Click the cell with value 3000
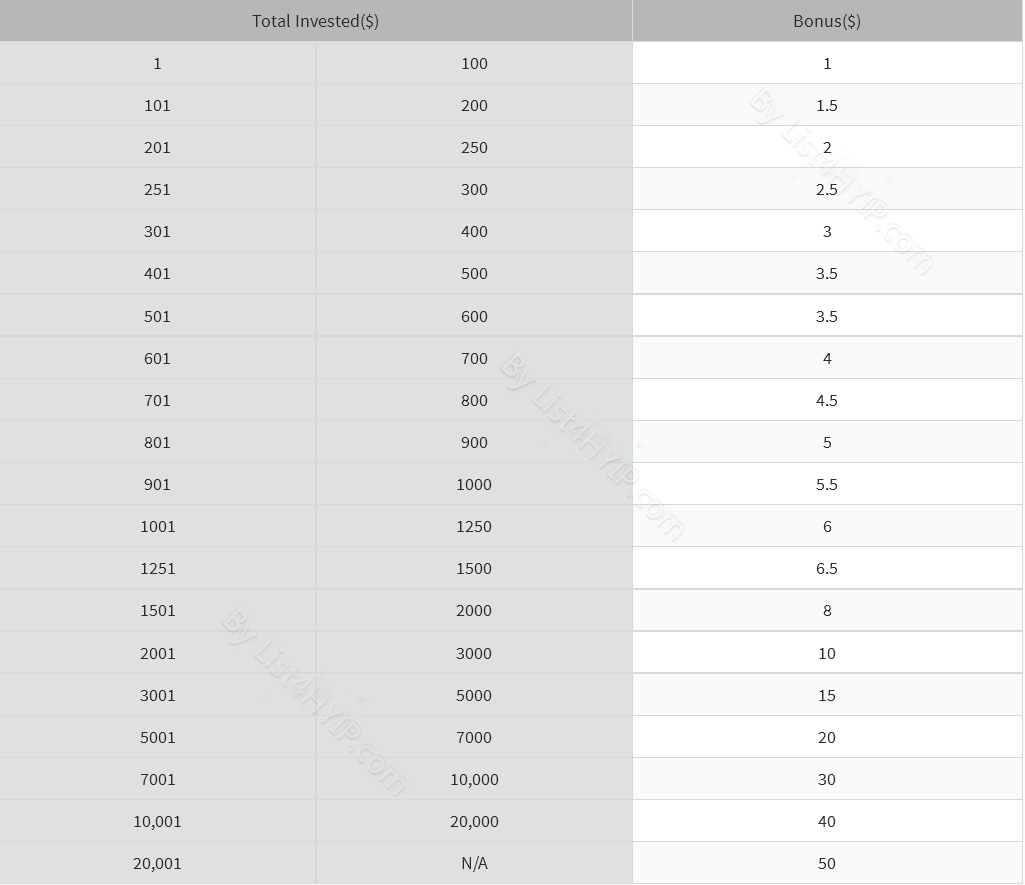This screenshot has width=1025, height=885. [474, 653]
